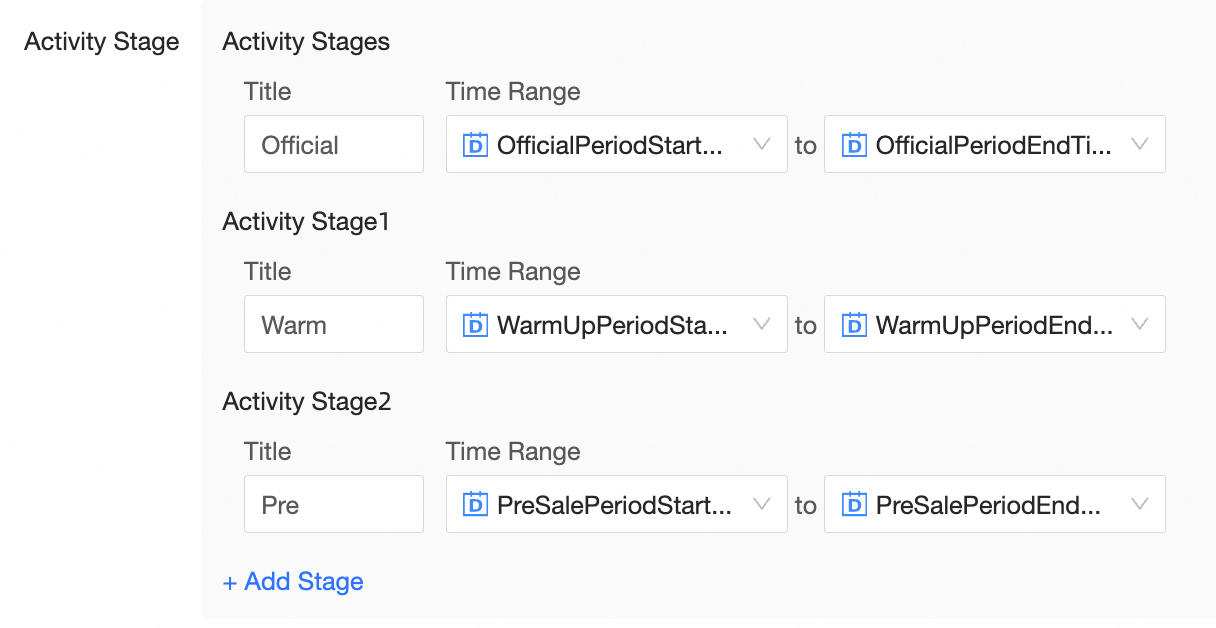Focus the Pre title input field
This screenshot has width=1216, height=628.
(x=333, y=505)
